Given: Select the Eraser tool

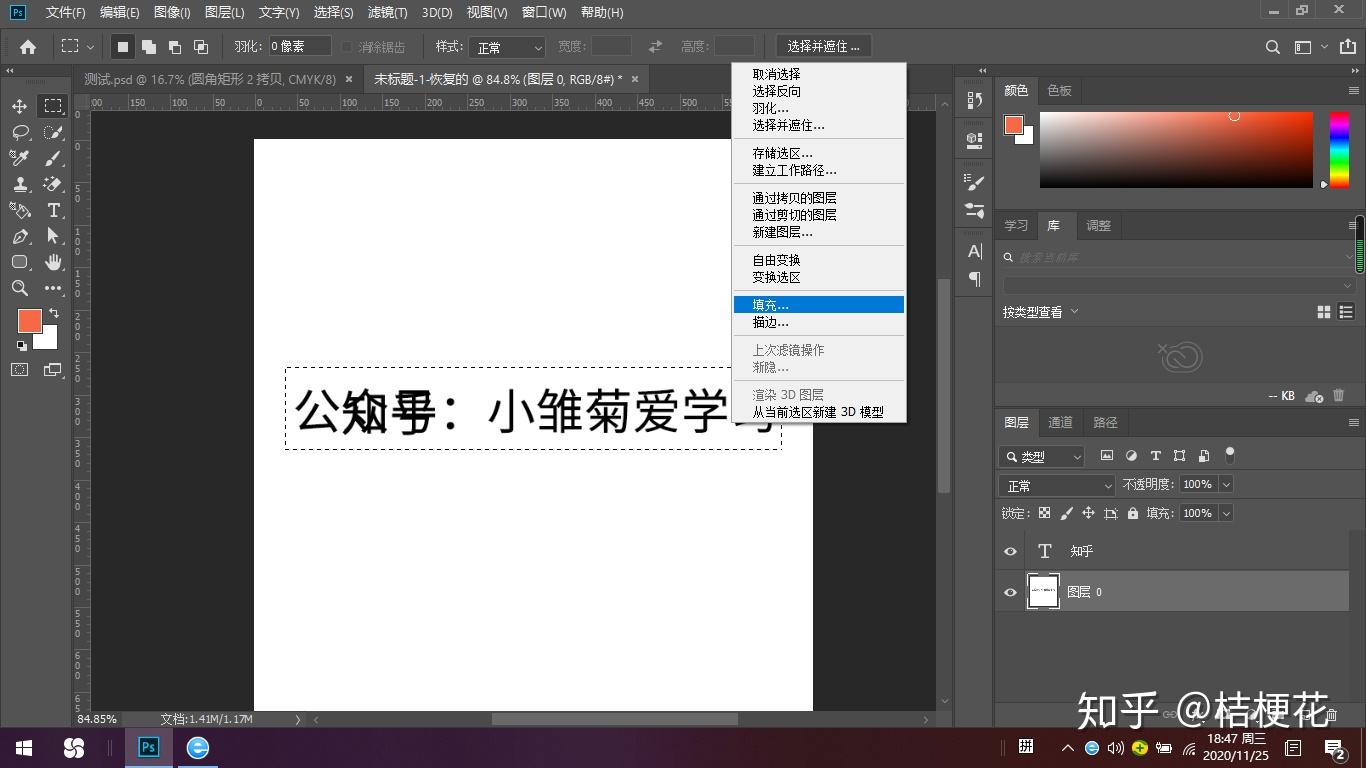Looking at the screenshot, I should pyautogui.click(x=53, y=184).
